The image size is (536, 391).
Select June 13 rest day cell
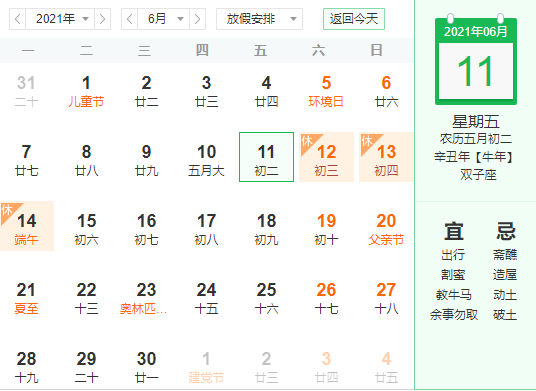pos(386,157)
